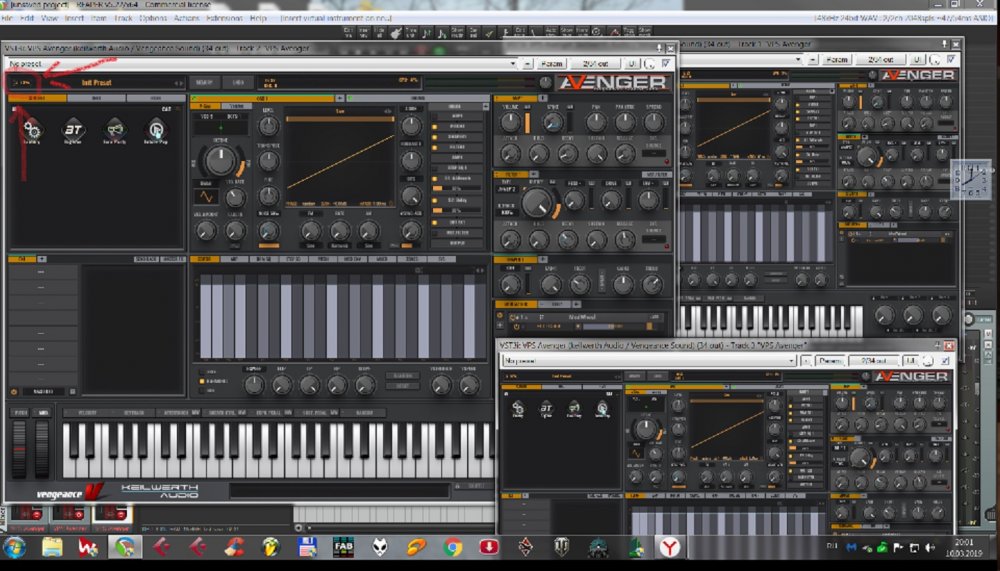Click the green checkmark icon in the REAPER toolbar
Screen dimensions: 1000x571
(489, 32)
